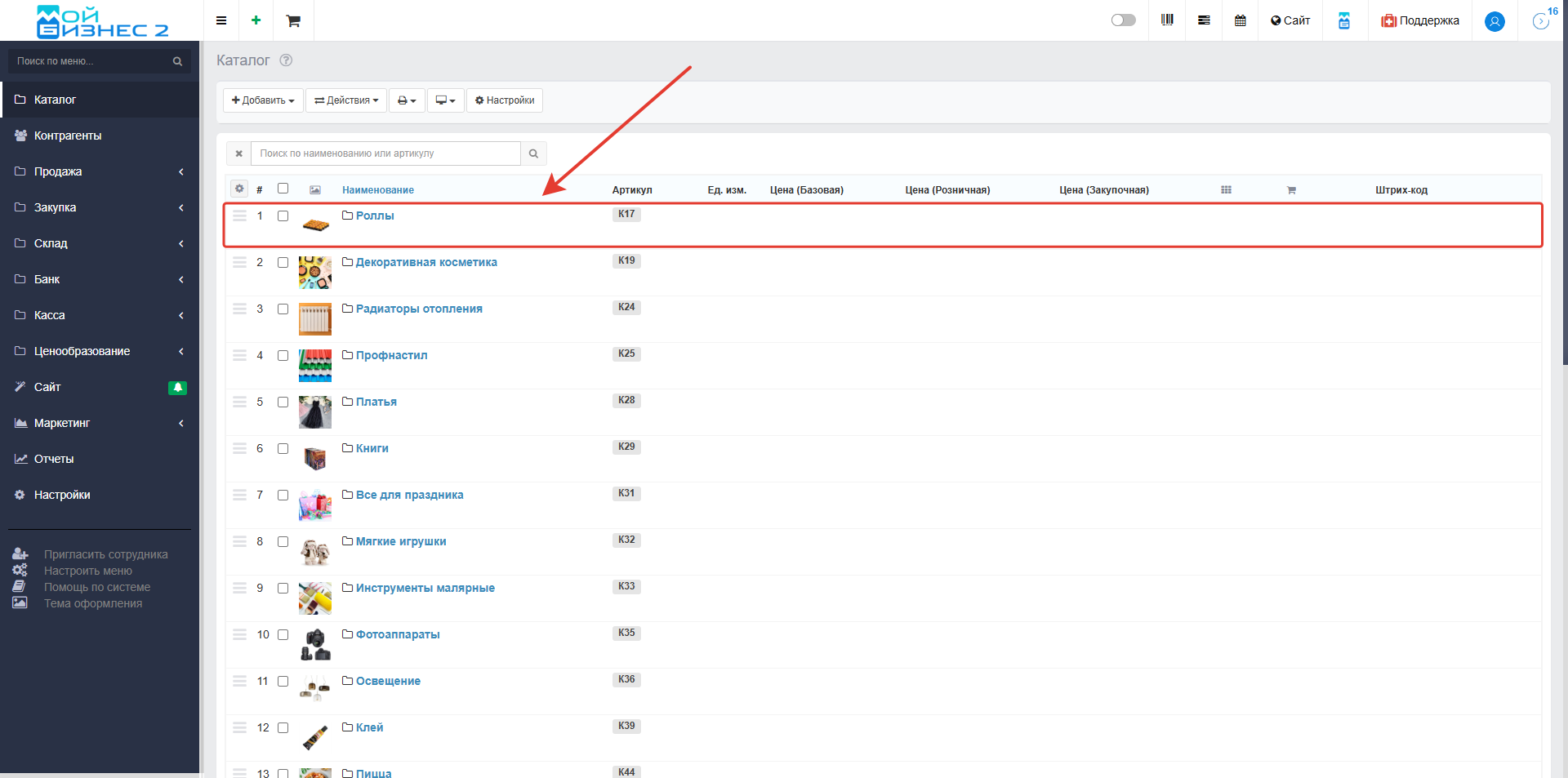Click the magnifier search button beside catalog search
Image resolution: width=1568 pixels, height=778 pixels.
pyautogui.click(x=533, y=153)
